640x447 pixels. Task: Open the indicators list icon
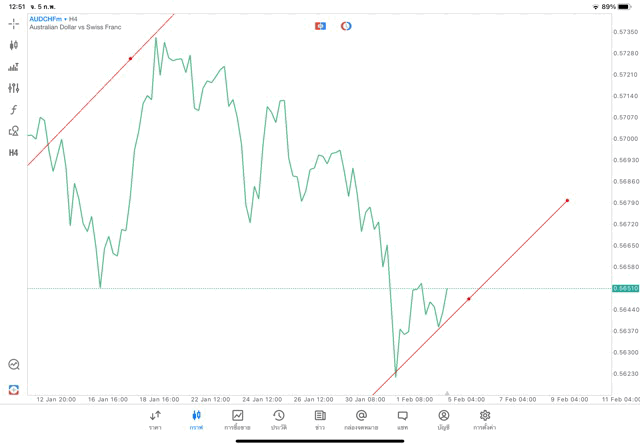point(14,67)
